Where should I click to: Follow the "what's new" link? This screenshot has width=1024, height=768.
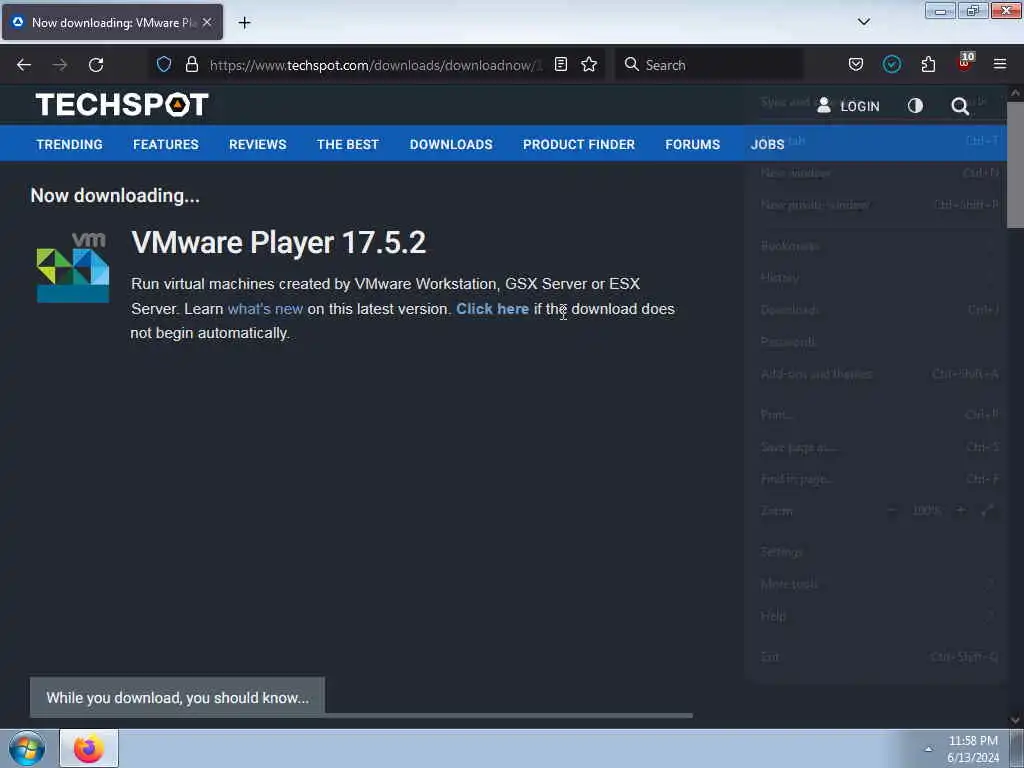click(265, 309)
